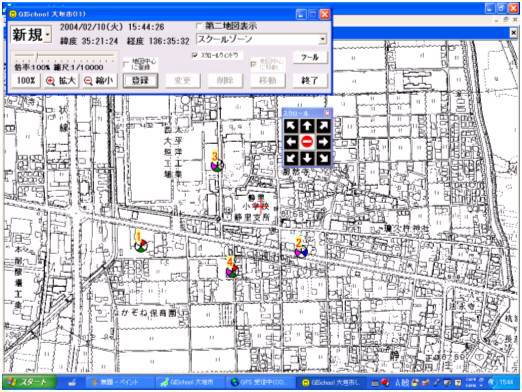Image resolution: width=522 pixels, height=392 pixels.
Task: Toggle the スクロールウィンドウ checkbox
Action: pos(195,55)
